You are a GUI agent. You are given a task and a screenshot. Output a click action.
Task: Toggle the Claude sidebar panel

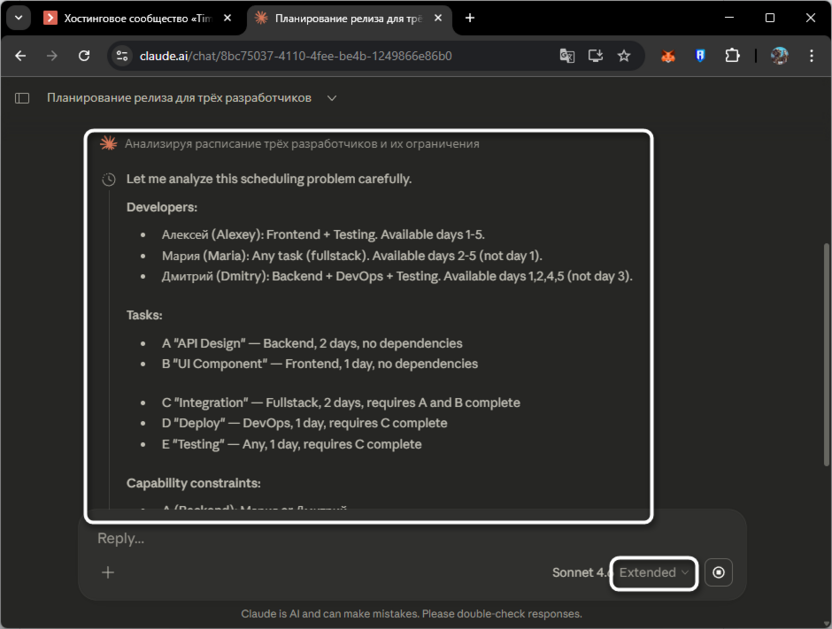coord(22,98)
